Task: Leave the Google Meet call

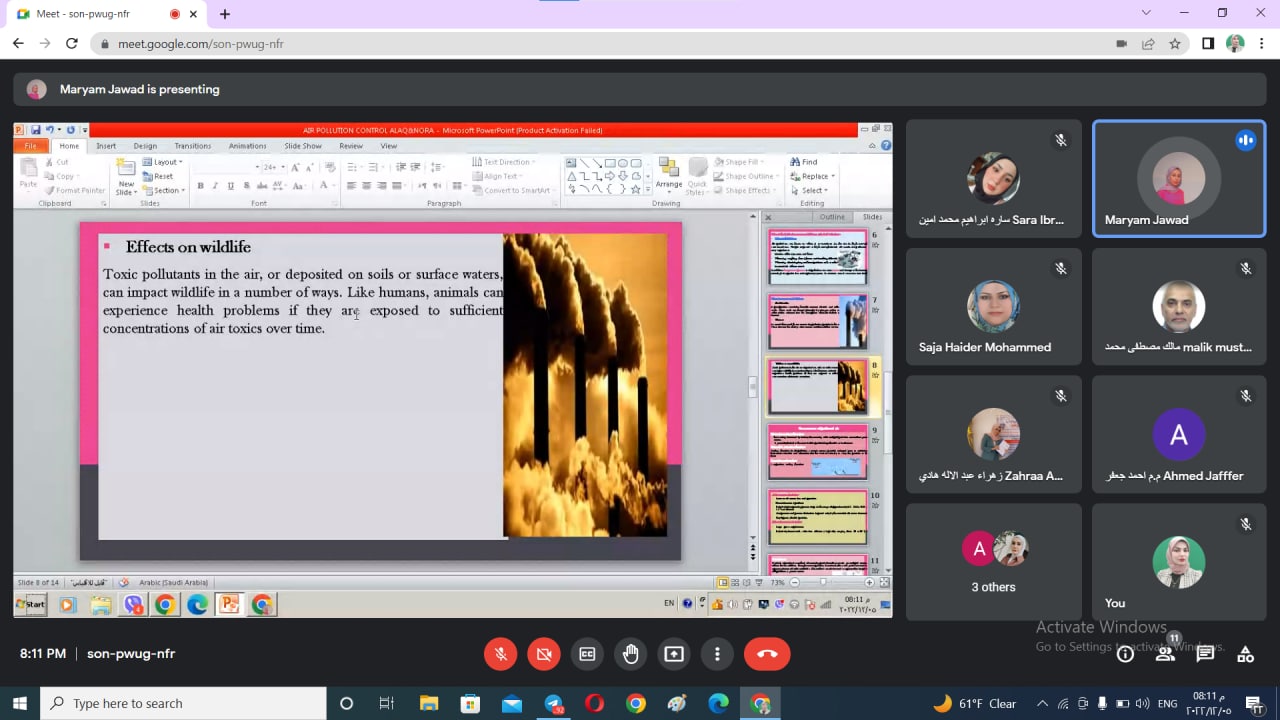Action: 767,653
